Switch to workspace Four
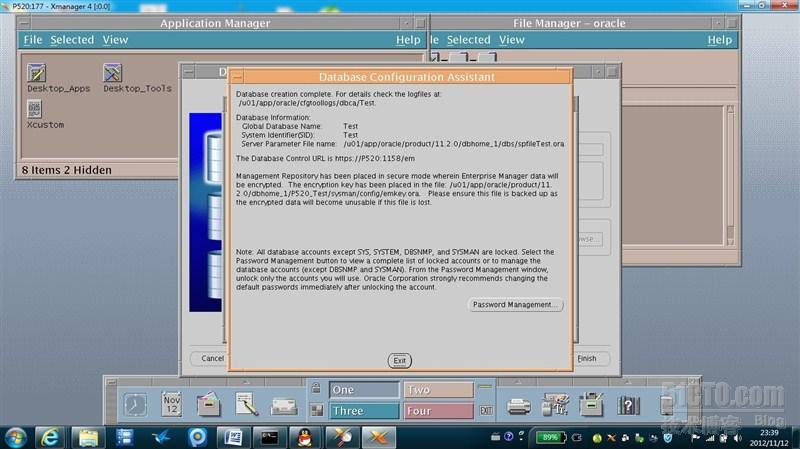The width and height of the screenshot is (800, 449). 439,411
